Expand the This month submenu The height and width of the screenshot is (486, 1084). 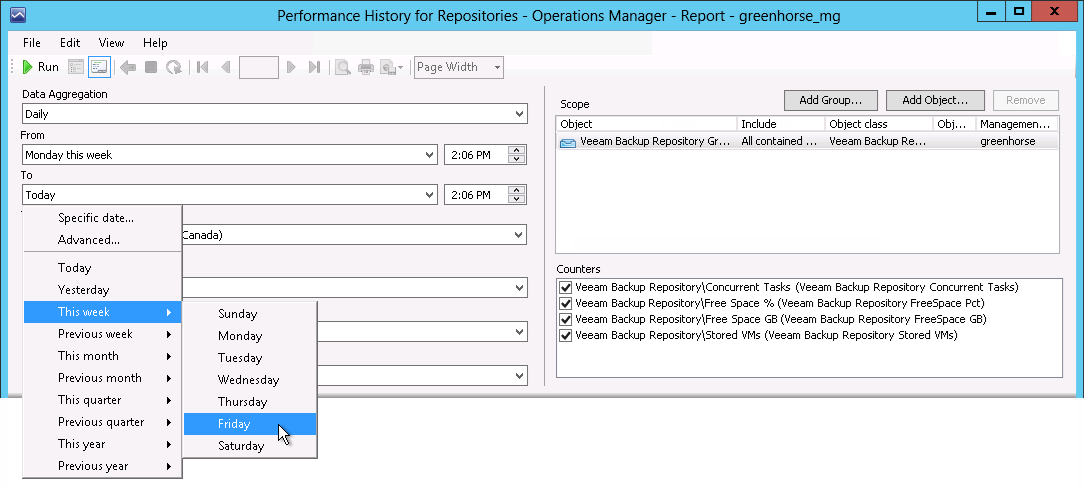(x=102, y=356)
